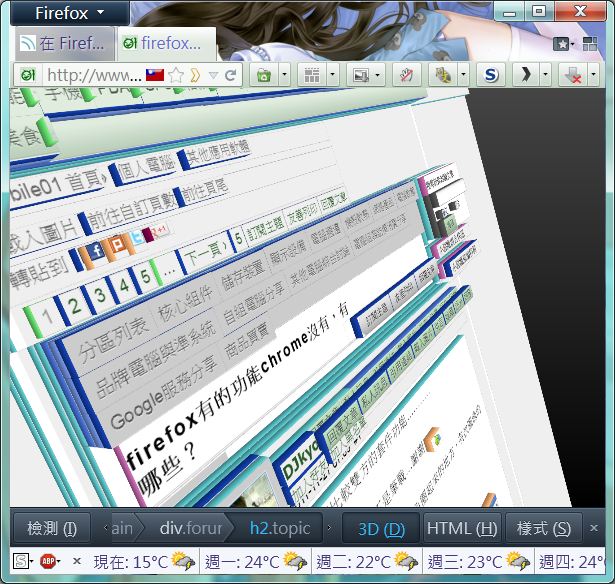The width and height of the screenshot is (615, 584).
Task: Click the blue S toolbar icon
Action: (x=491, y=75)
